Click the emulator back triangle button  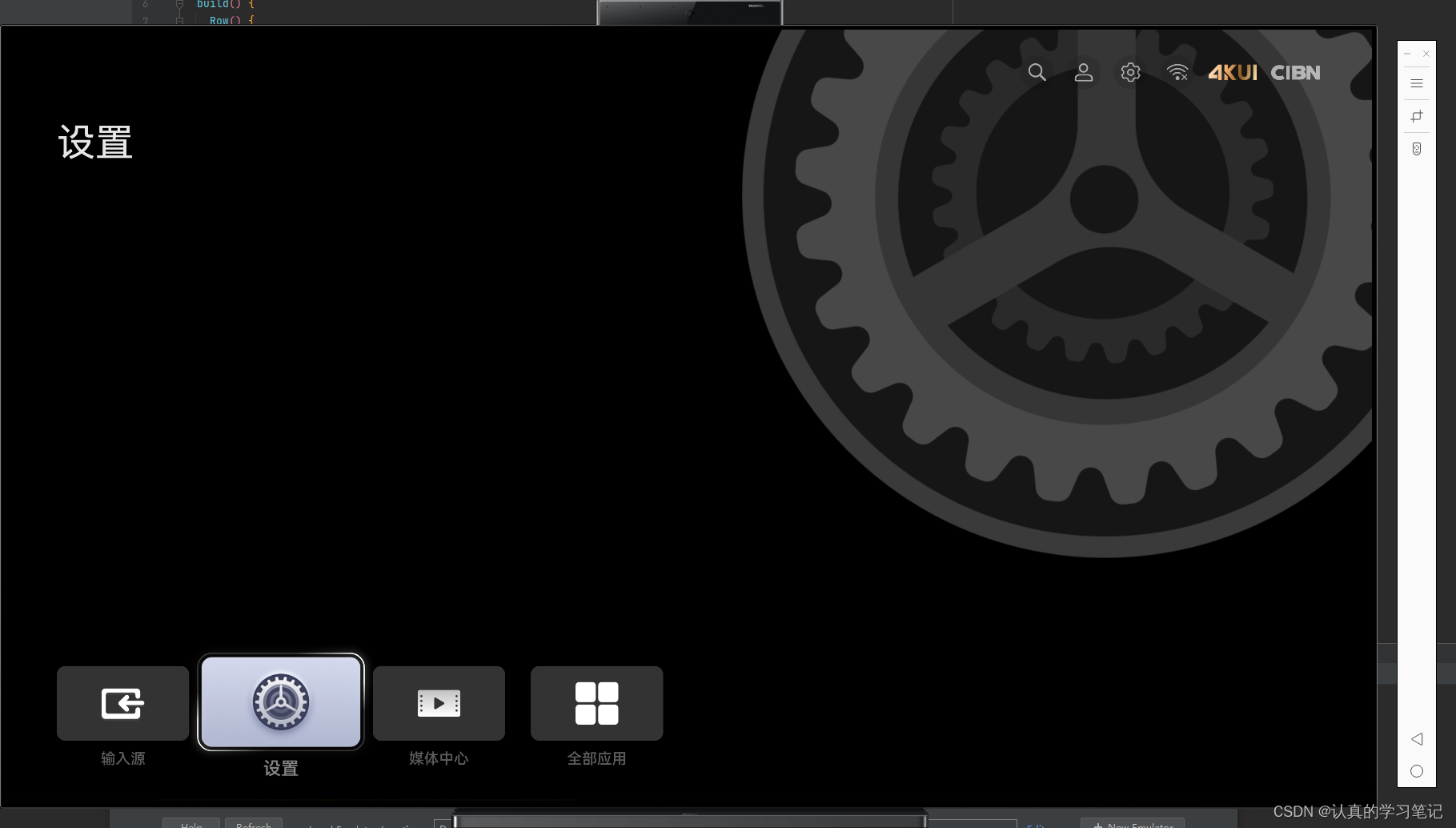tap(1417, 738)
